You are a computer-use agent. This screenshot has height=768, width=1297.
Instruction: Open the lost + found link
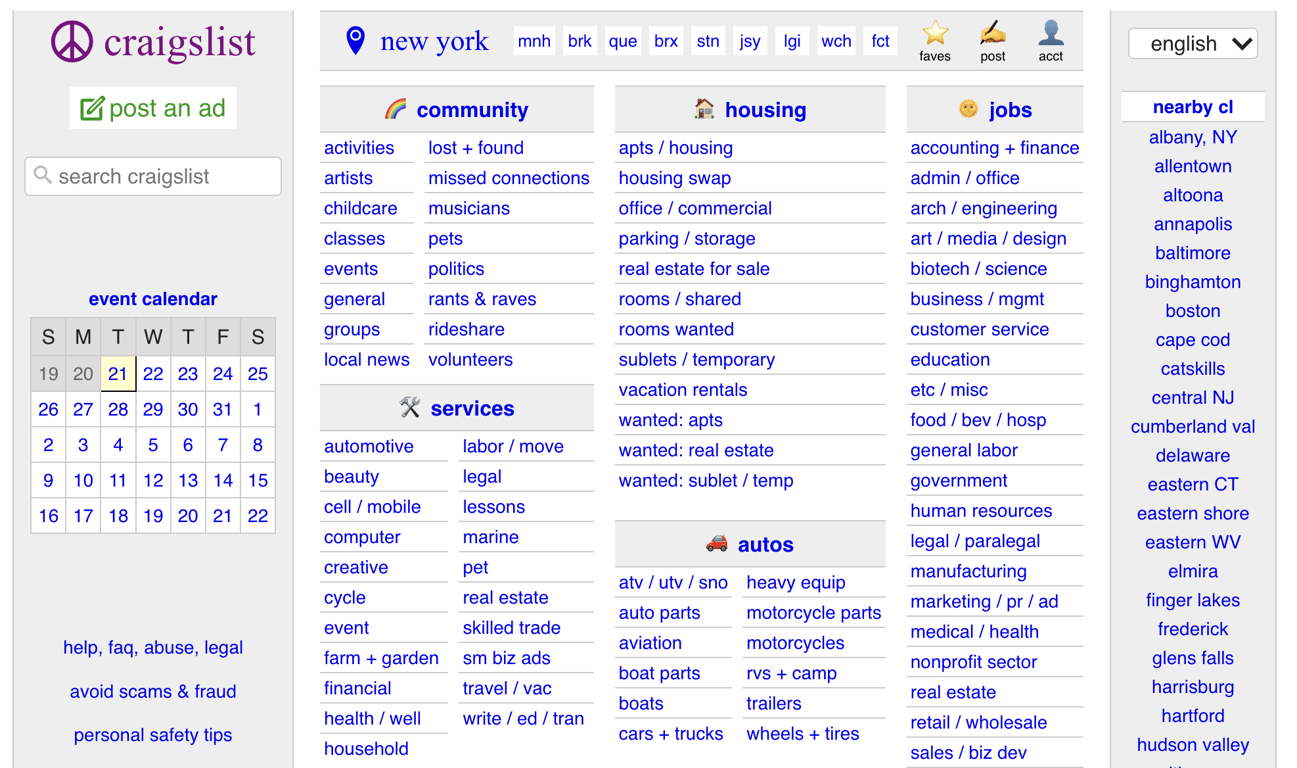[x=476, y=148]
